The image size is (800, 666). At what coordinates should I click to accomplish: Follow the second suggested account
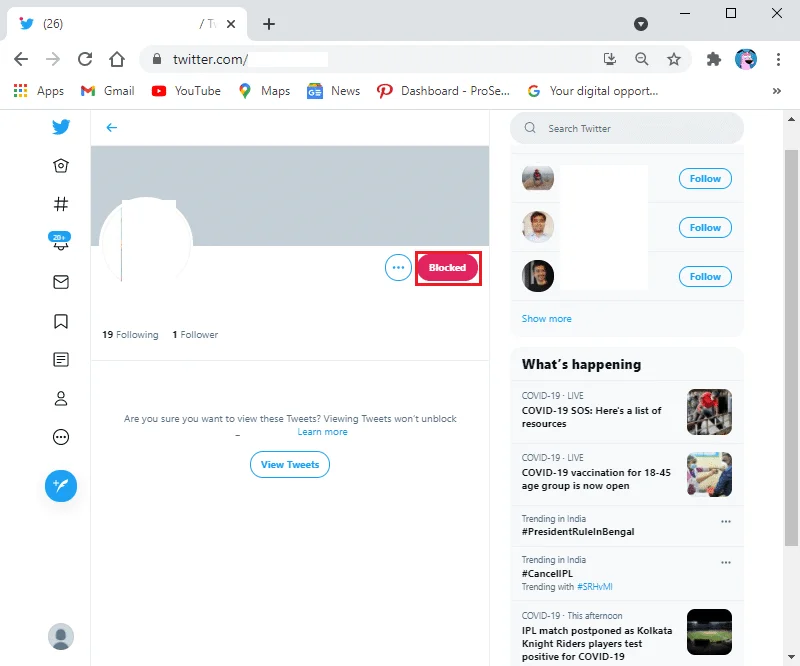click(705, 228)
